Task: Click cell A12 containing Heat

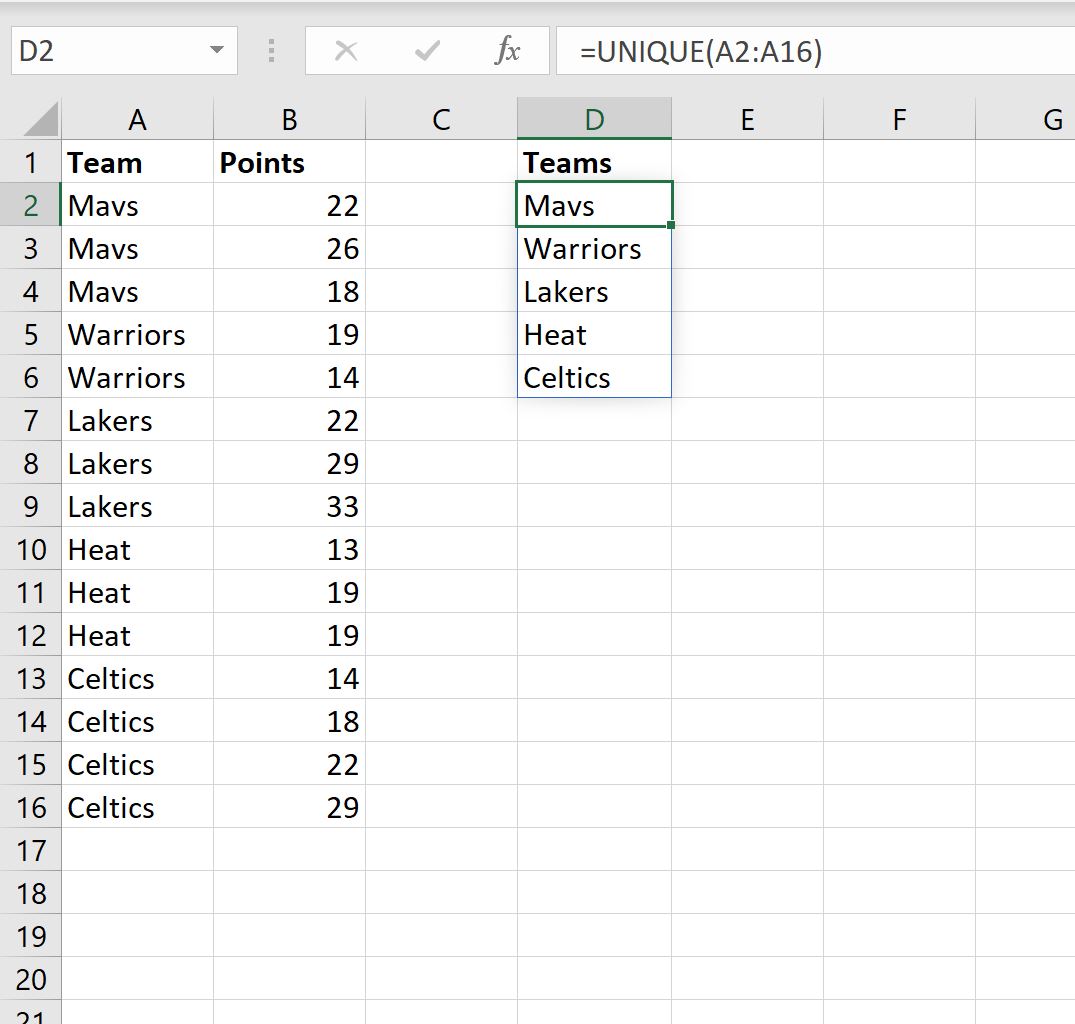Action: [x=137, y=635]
